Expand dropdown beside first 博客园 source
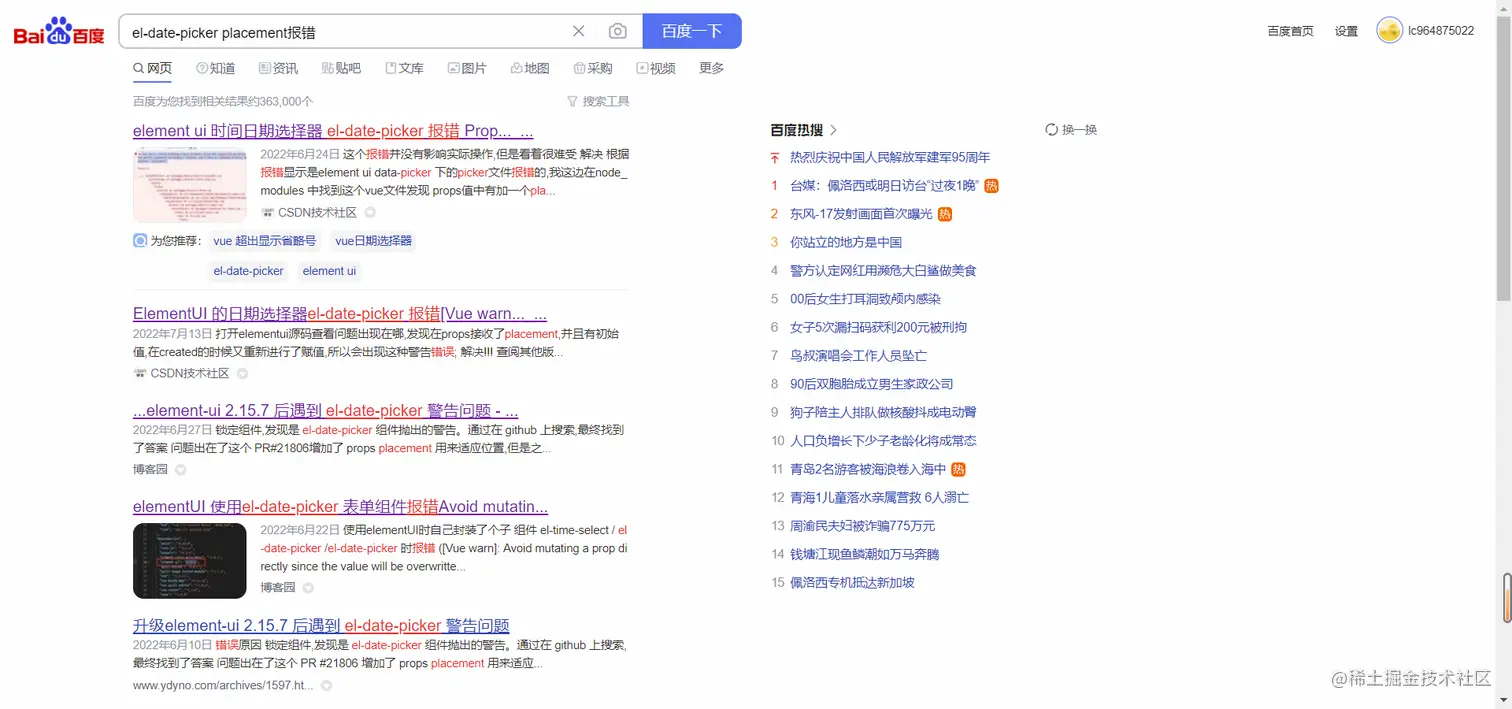 click(x=180, y=470)
